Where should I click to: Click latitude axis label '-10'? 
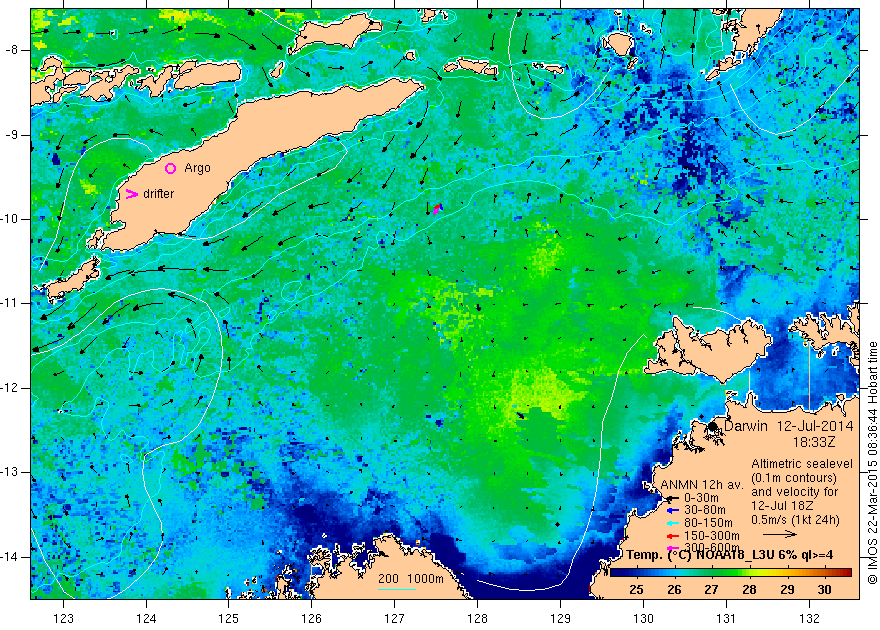click(x=10, y=219)
